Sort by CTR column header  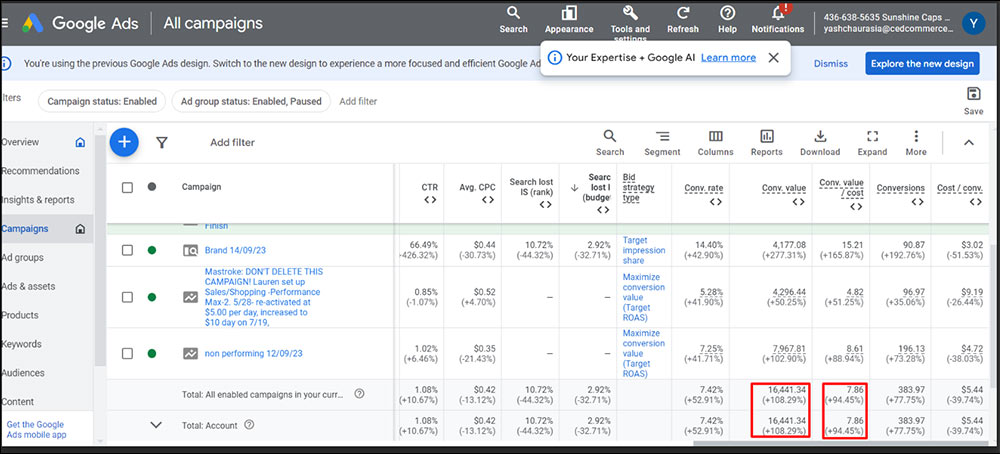[x=429, y=187]
